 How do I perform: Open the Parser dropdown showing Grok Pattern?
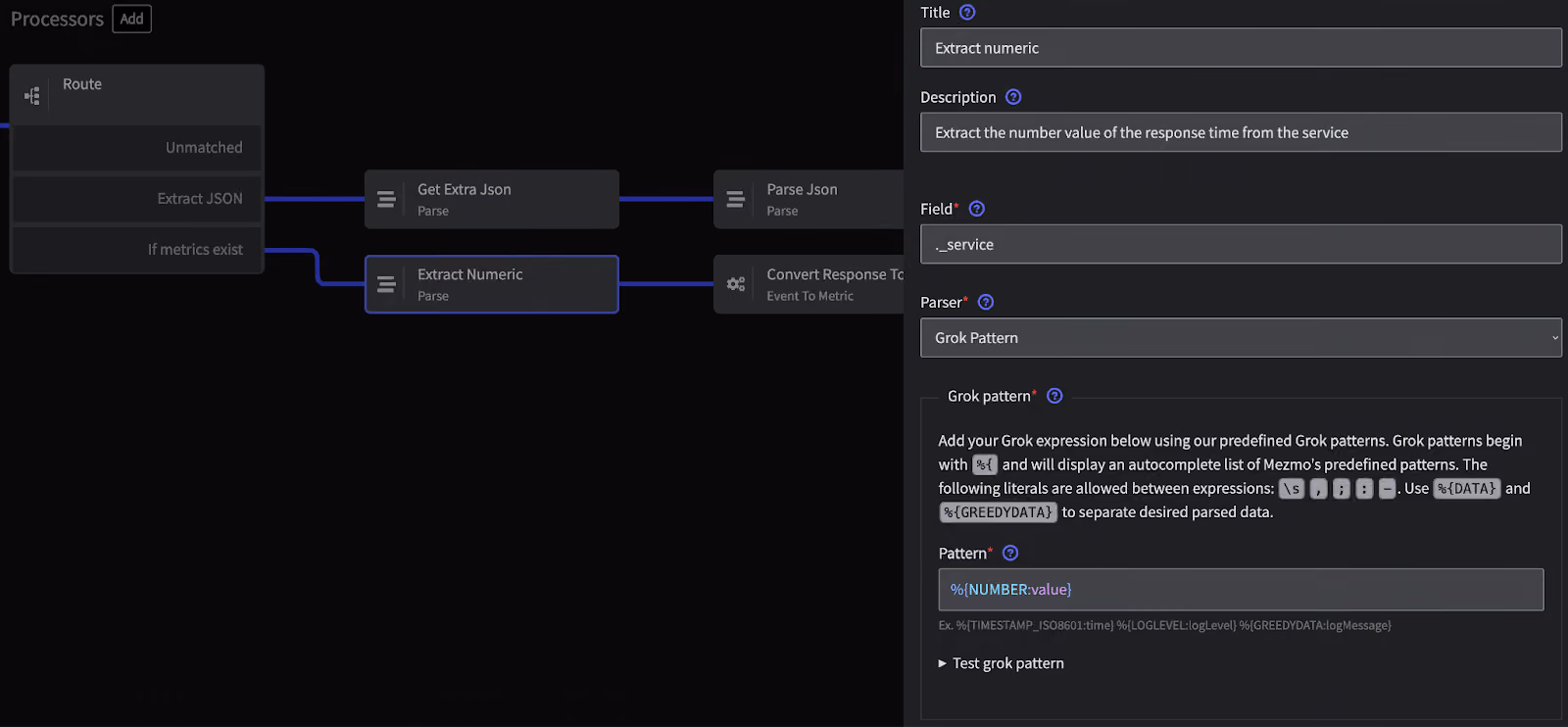coord(1241,337)
